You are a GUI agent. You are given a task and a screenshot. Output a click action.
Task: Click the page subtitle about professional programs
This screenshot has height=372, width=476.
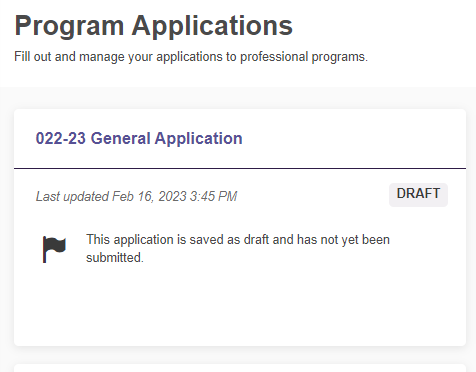(191, 57)
